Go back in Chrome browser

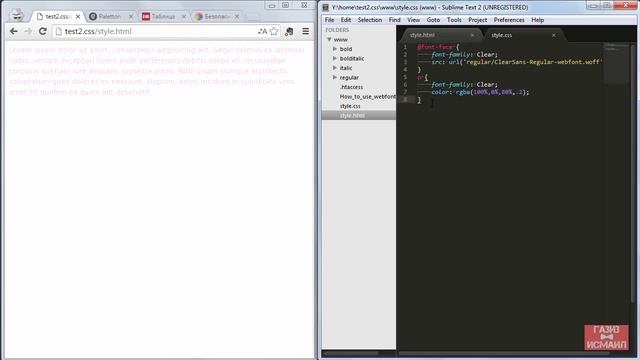coord(13,31)
